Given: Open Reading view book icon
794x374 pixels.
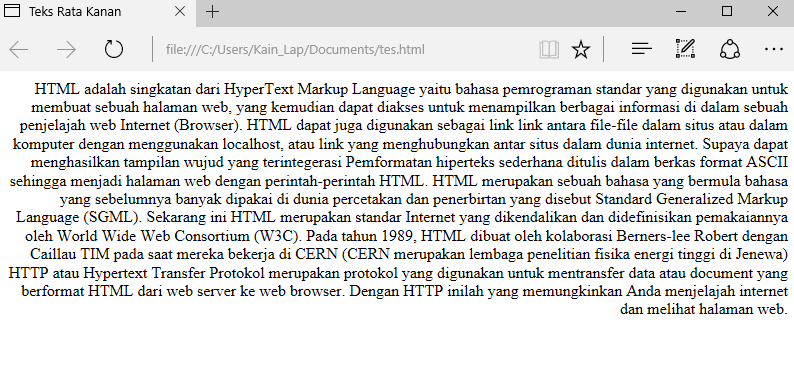Looking at the screenshot, I should pyautogui.click(x=549, y=50).
